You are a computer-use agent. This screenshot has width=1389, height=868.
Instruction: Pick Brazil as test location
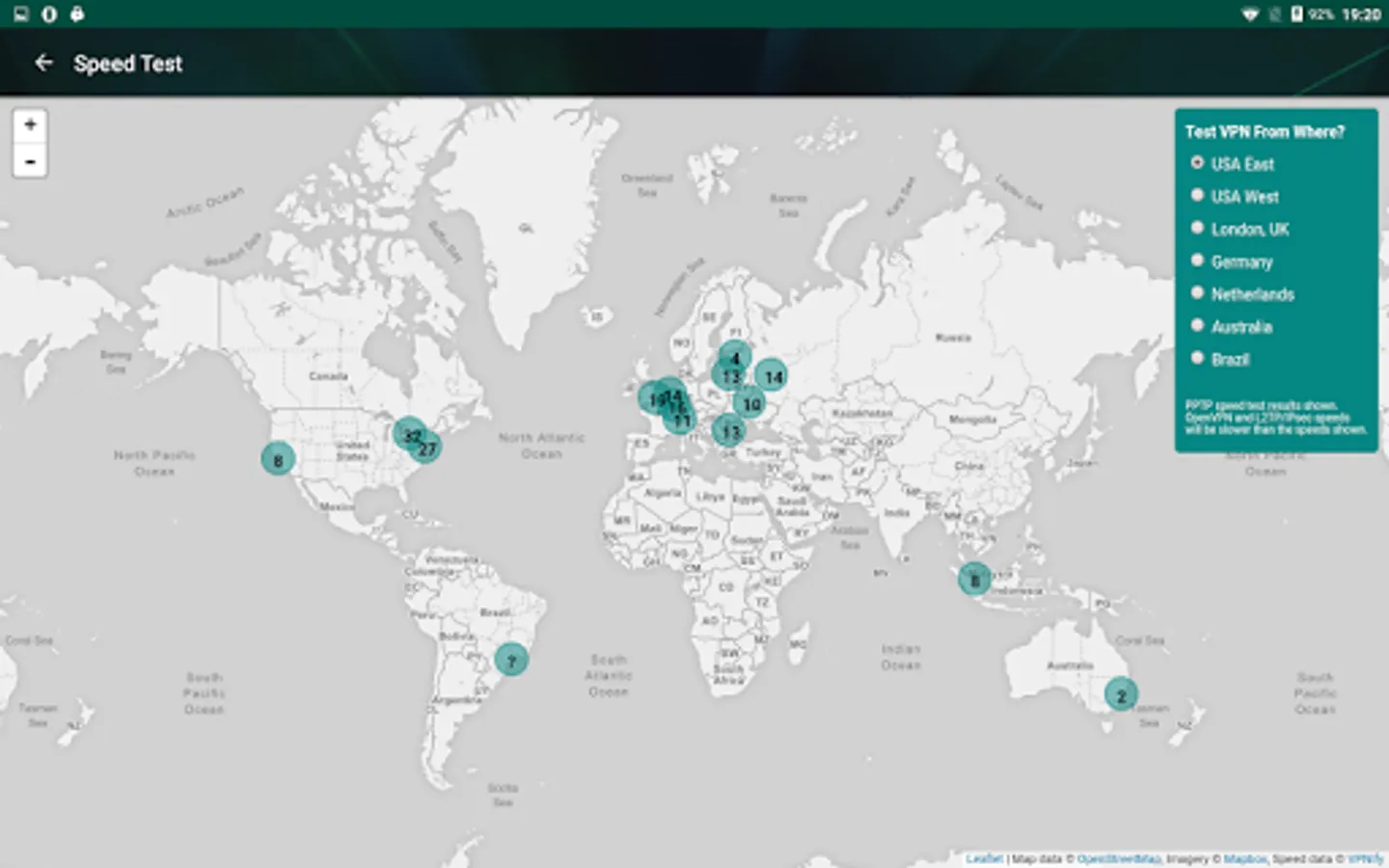tap(1197, 359)
